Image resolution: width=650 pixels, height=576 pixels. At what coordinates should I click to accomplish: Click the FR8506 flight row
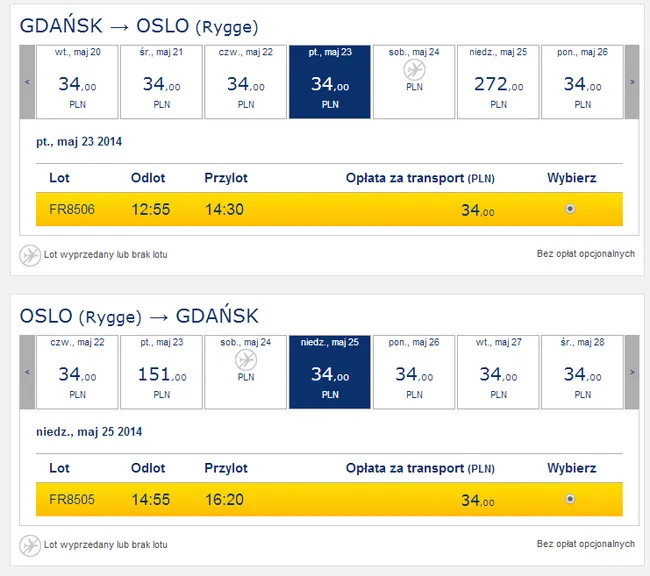[329, 209]
